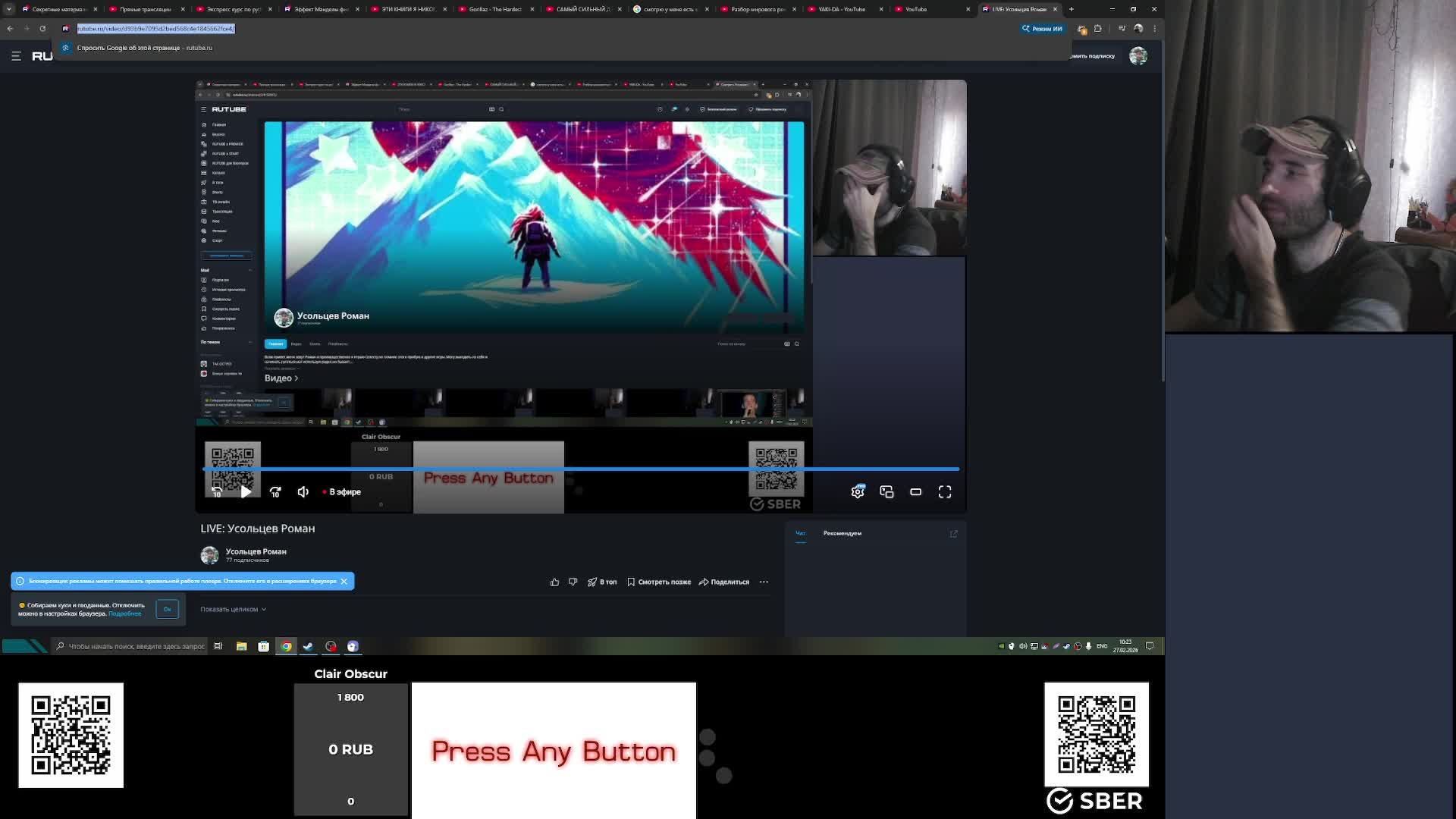1456x819 pixels.
Task: Enter fullscreen video mode
Action: click(945, 492)
